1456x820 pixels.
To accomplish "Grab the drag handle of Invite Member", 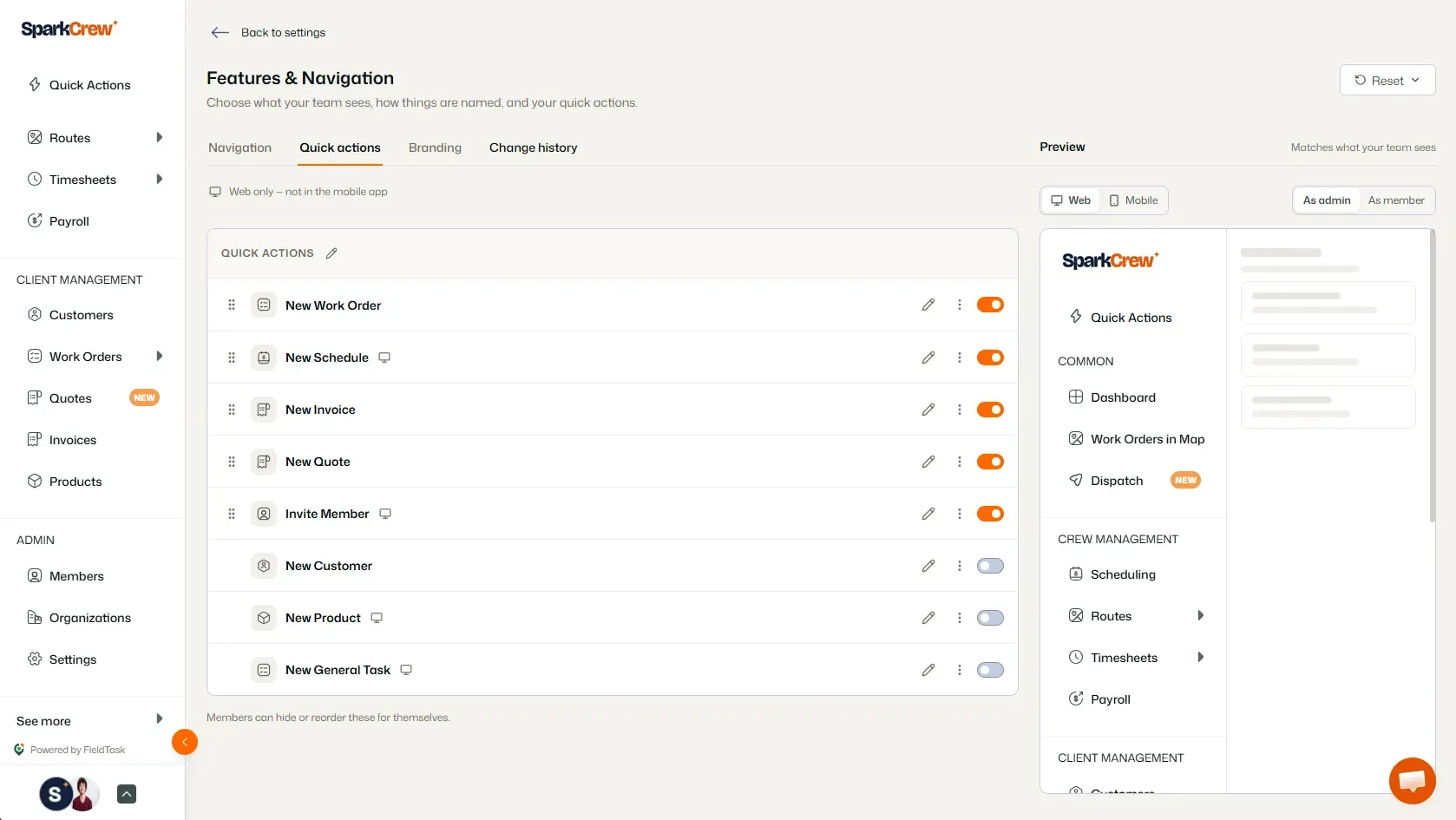I will tap(232, 514).
